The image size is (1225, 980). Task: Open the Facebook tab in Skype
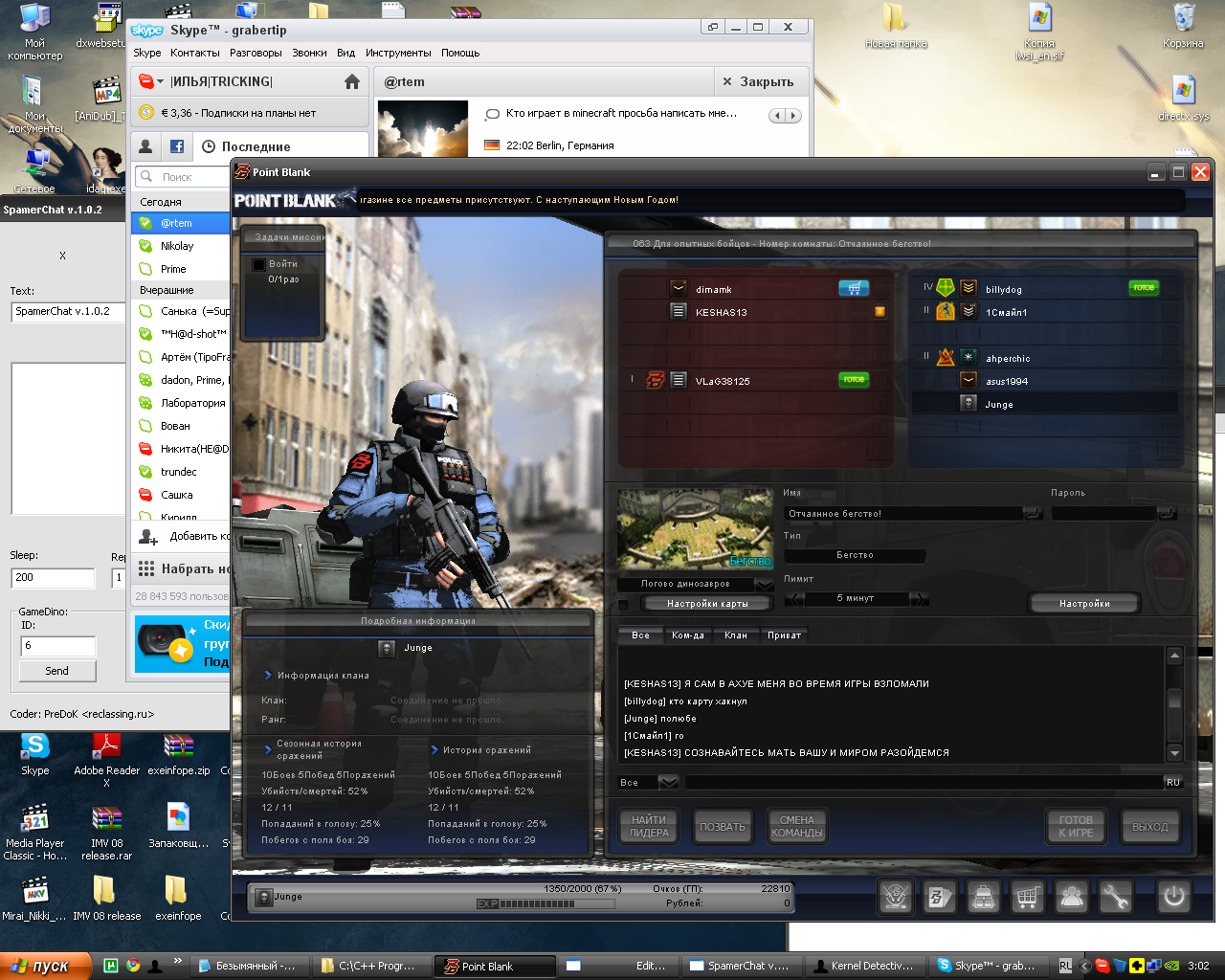point(177,146)
